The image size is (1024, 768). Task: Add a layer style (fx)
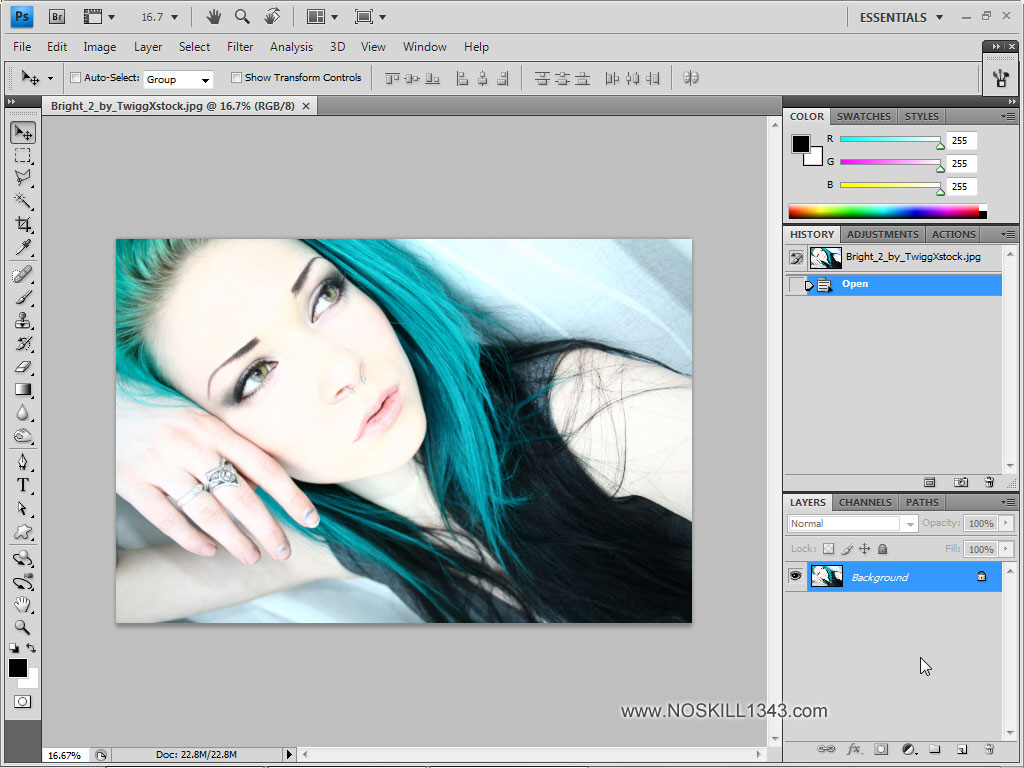click(854, 749)
